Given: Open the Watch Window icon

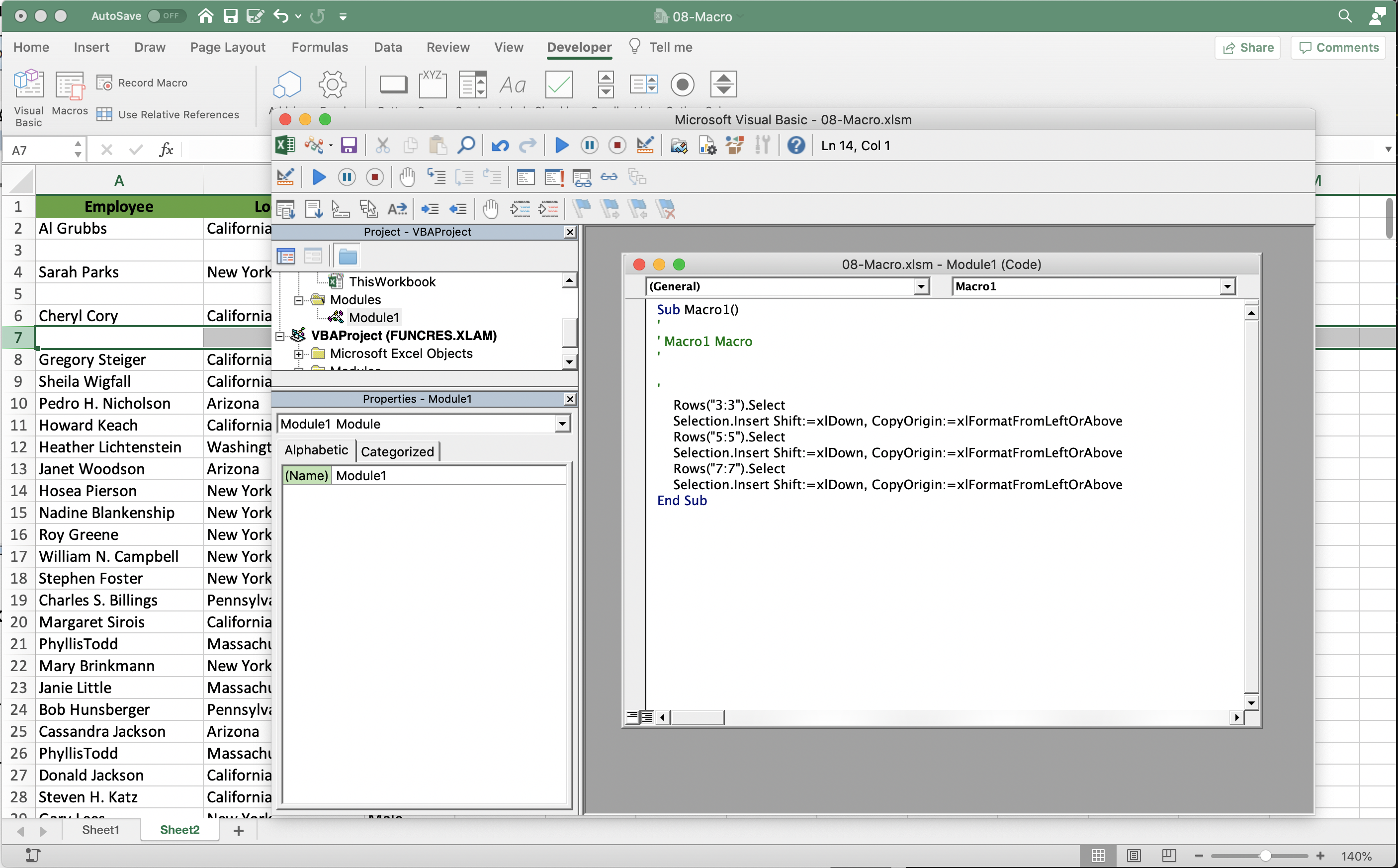Looking at the screenshot, I should coord(582,177).
